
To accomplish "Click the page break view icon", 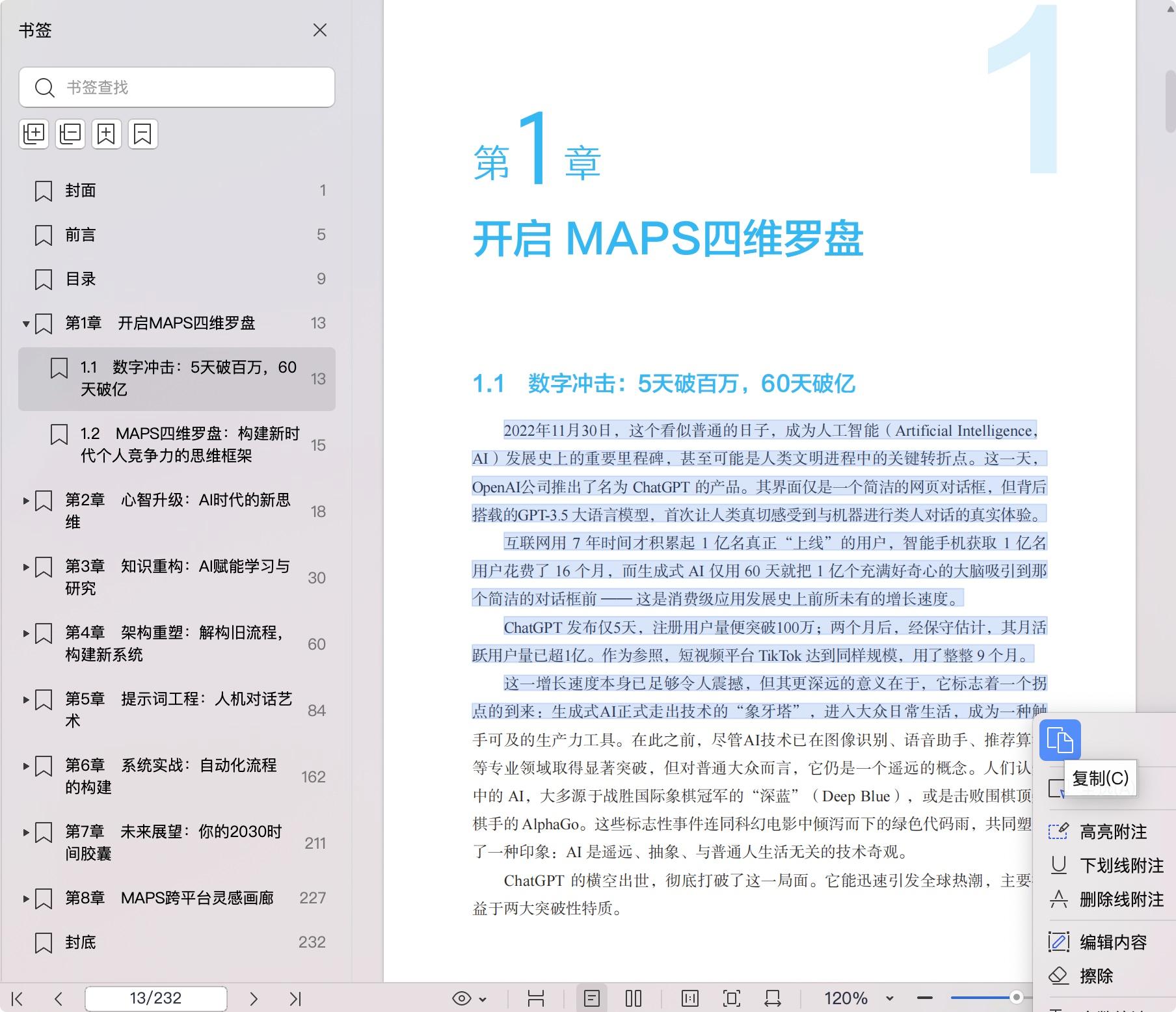I will point(536,998).
